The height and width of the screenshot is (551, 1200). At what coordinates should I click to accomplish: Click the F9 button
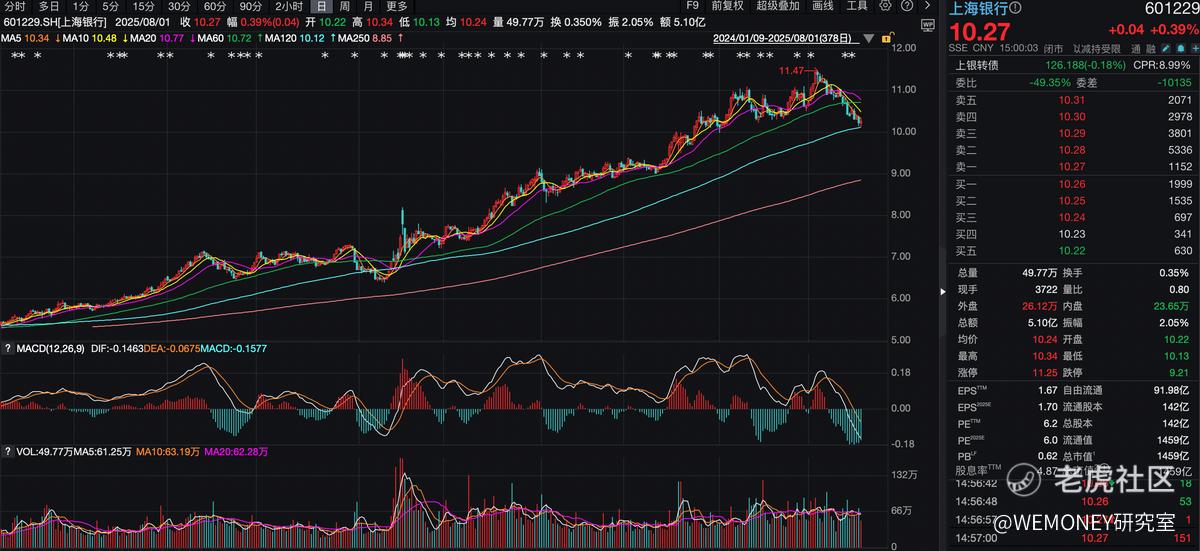(692, 6)
